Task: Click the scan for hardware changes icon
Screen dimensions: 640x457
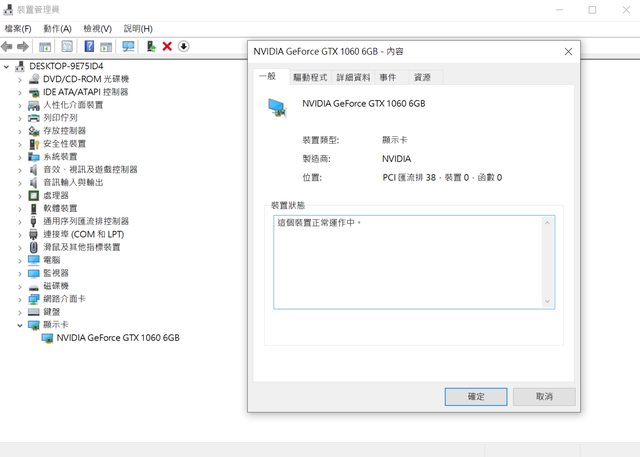Action: tap(128, 46)
